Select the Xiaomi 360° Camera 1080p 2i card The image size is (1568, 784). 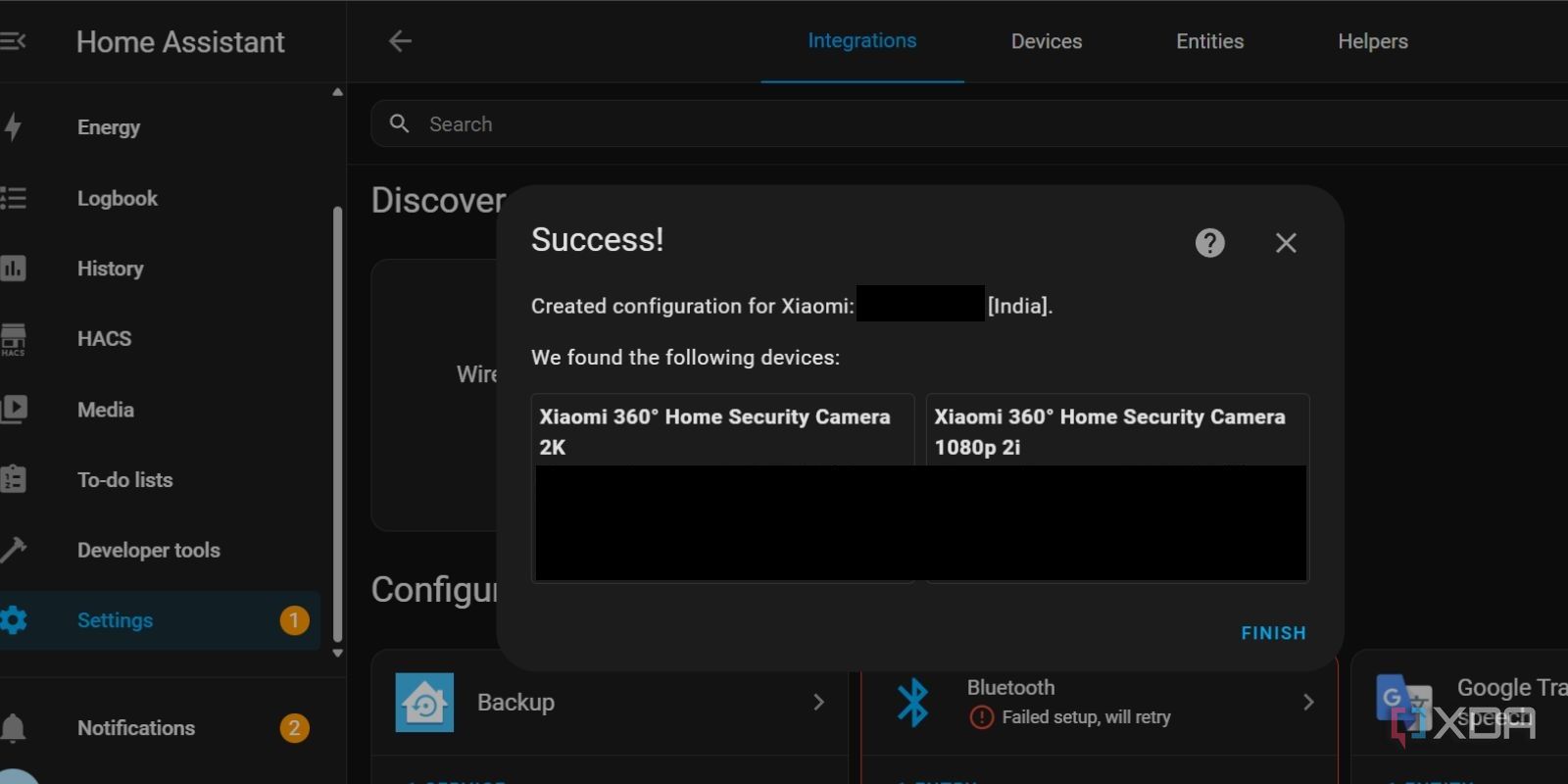pos(1117,488)
